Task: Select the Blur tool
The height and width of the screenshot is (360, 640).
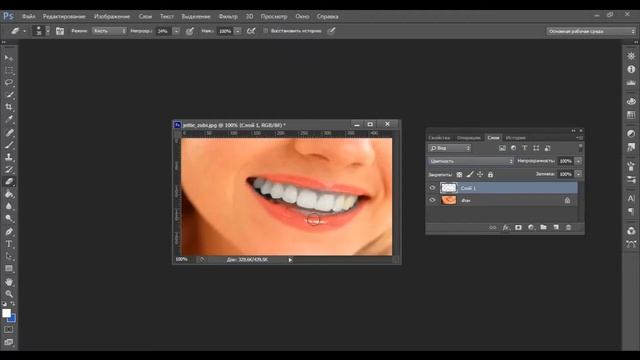Action: pyautogui.click(x=9, y=207)
